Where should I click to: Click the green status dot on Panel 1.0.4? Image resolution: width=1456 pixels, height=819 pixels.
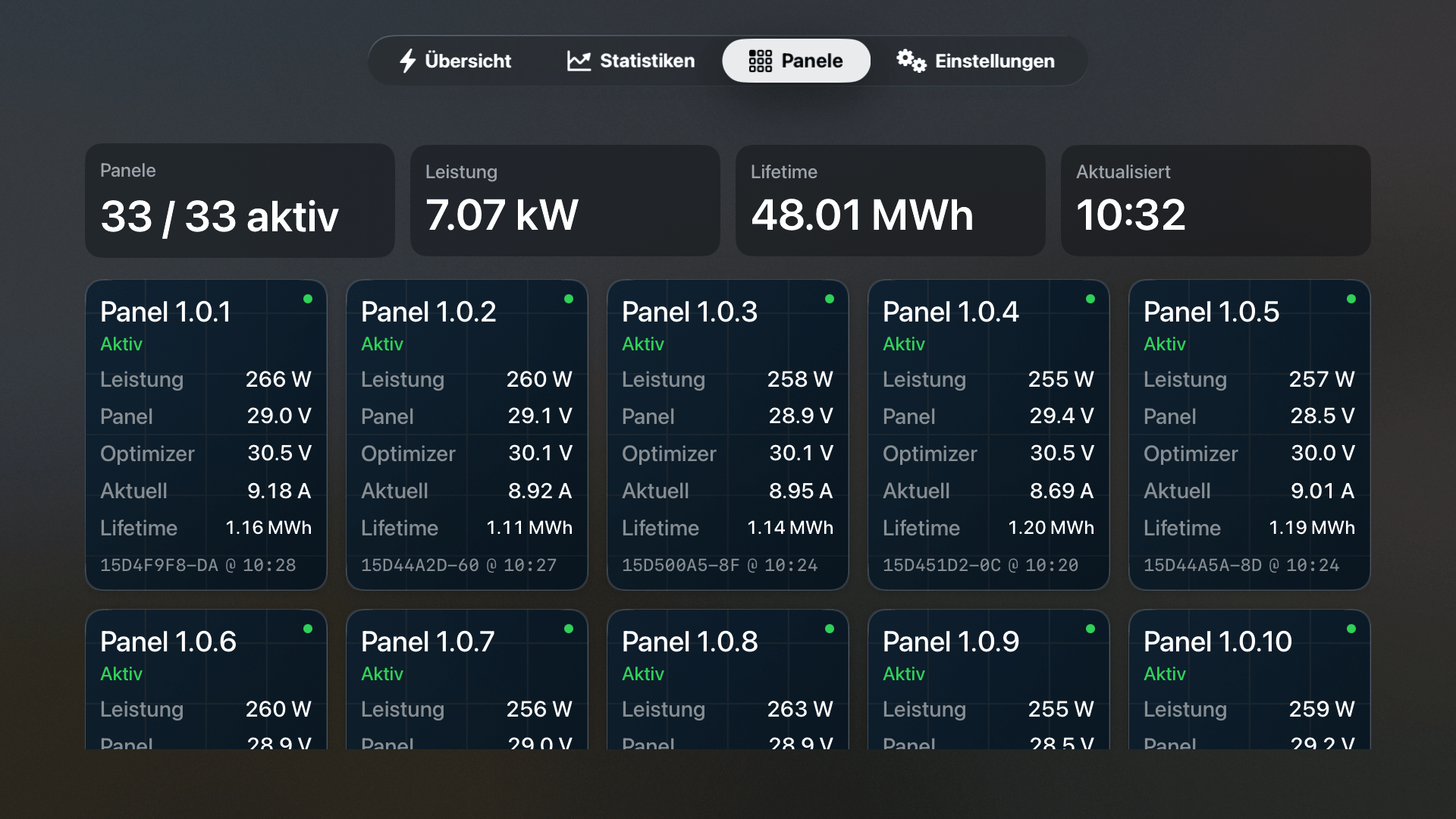click(x=1090, y=299)
